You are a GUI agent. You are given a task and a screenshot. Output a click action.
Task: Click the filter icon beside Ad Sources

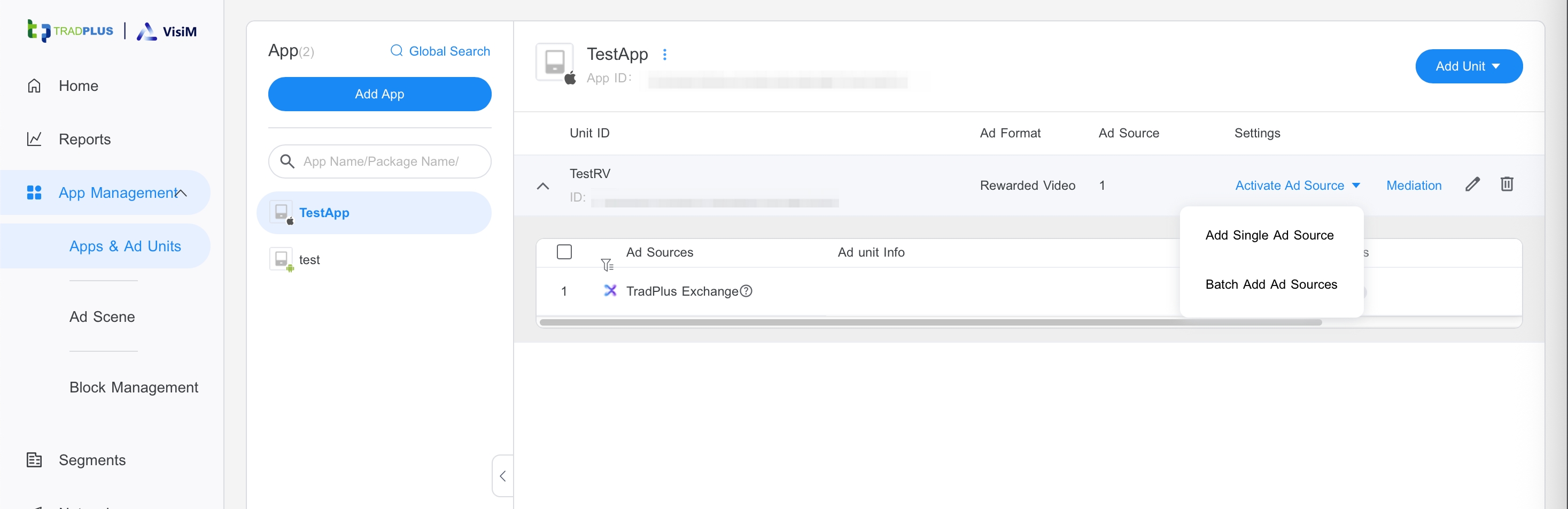[x=607, y=265]
